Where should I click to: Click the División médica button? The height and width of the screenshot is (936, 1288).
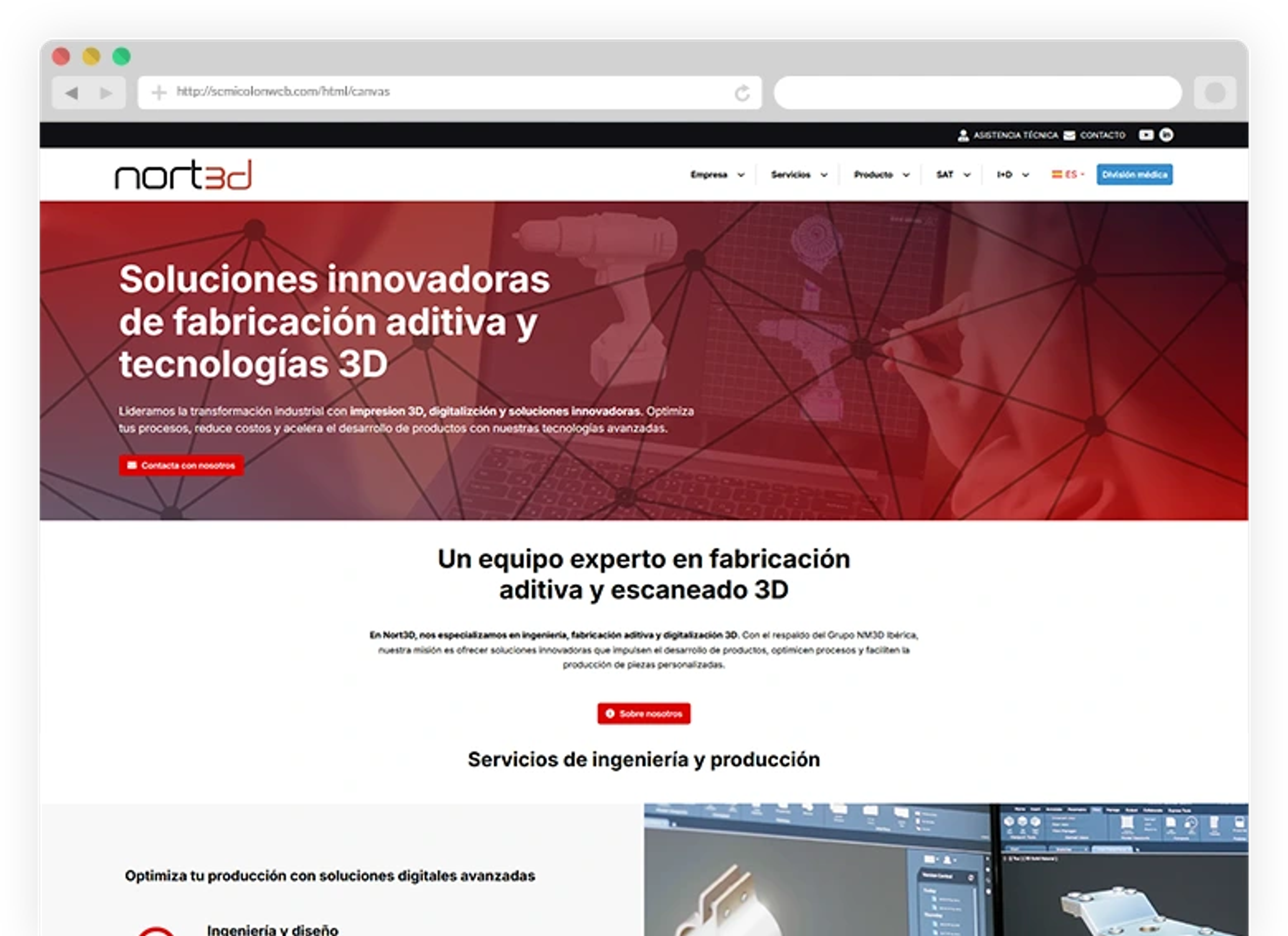tap(1134, 174)
